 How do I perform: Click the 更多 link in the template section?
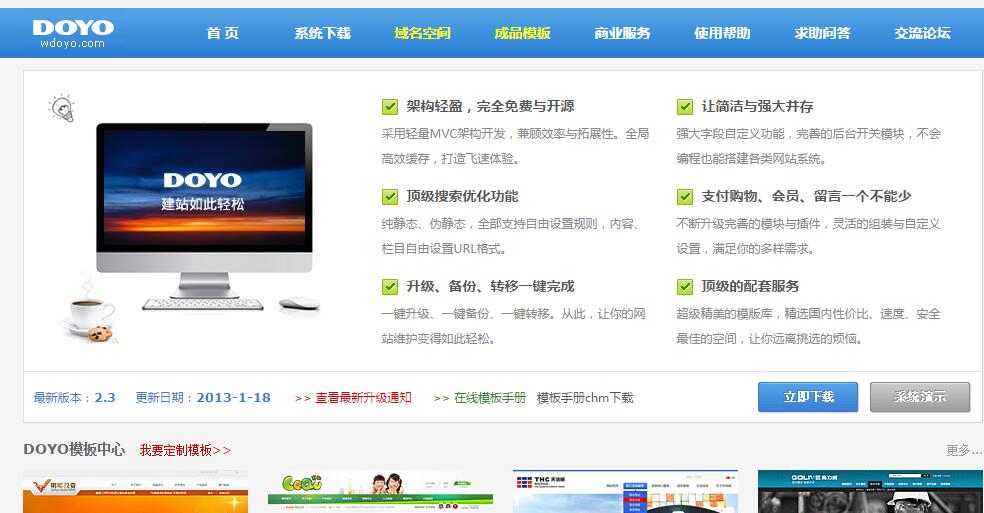coord(964,450)
